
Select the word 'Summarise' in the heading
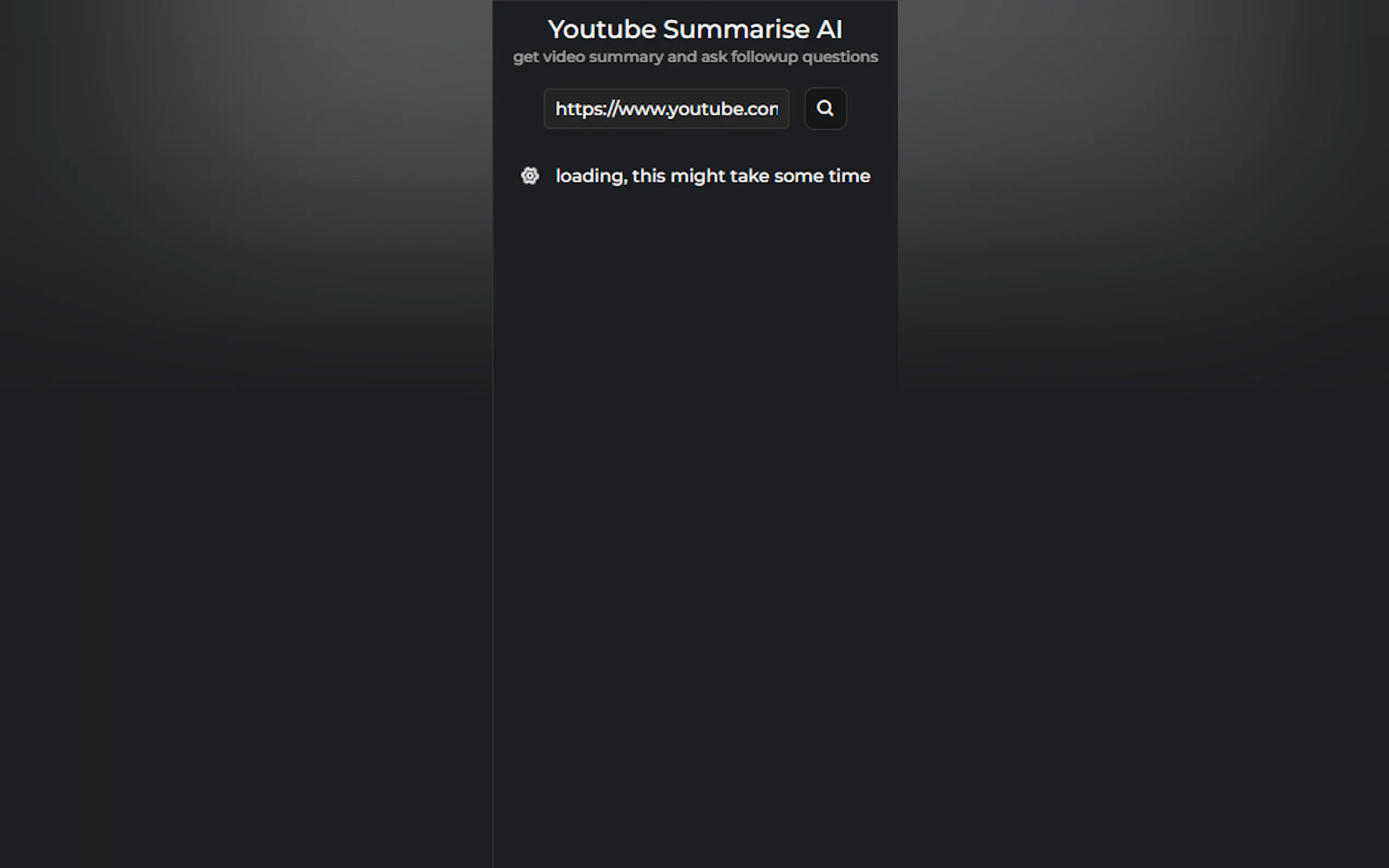[x=736, y=30]
